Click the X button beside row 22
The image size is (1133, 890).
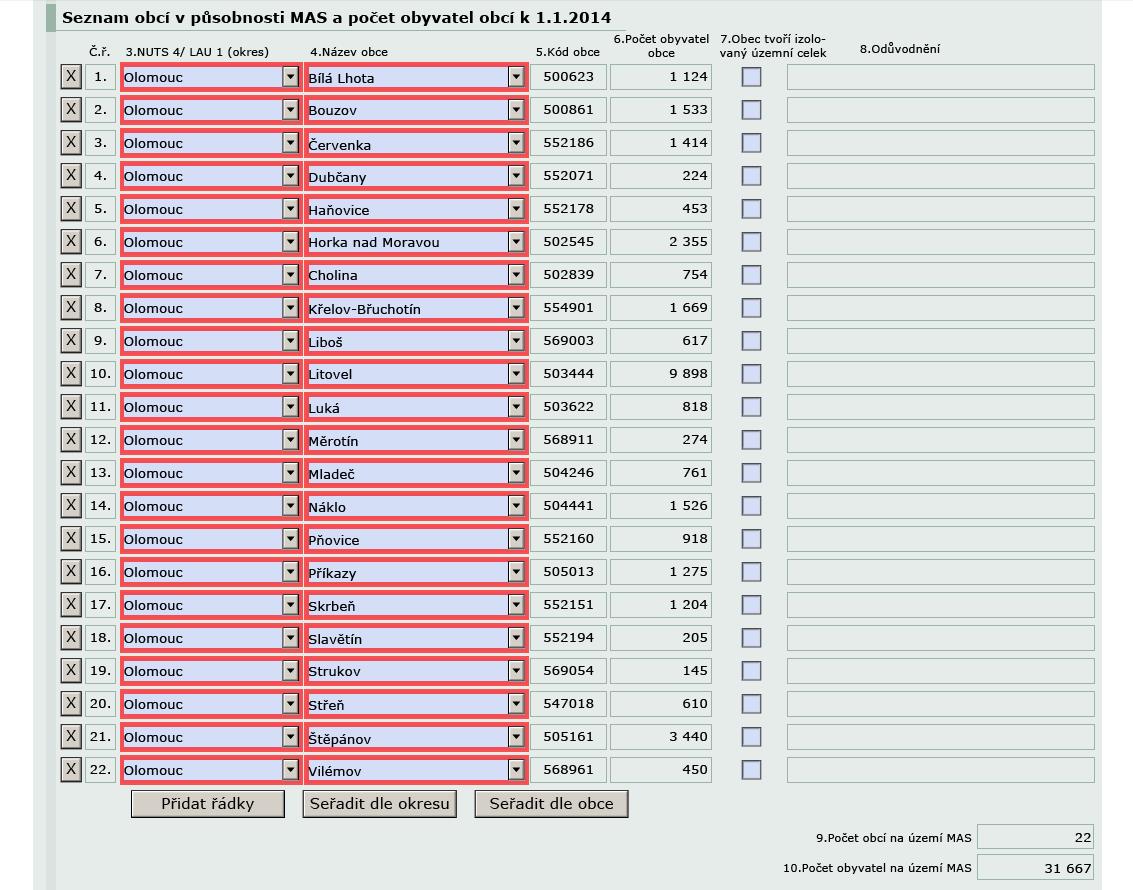[71, 769]
